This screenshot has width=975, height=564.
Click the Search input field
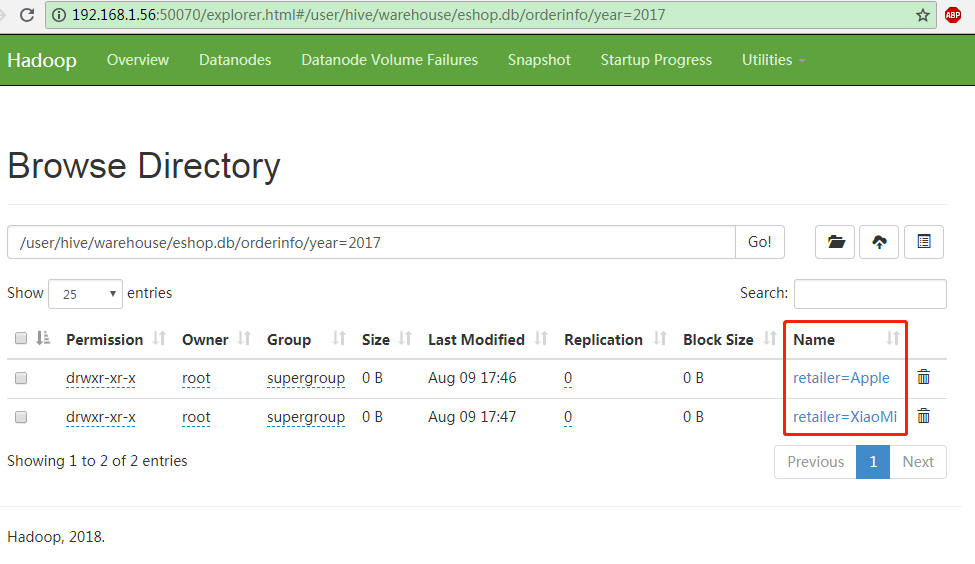click(869, 294)
